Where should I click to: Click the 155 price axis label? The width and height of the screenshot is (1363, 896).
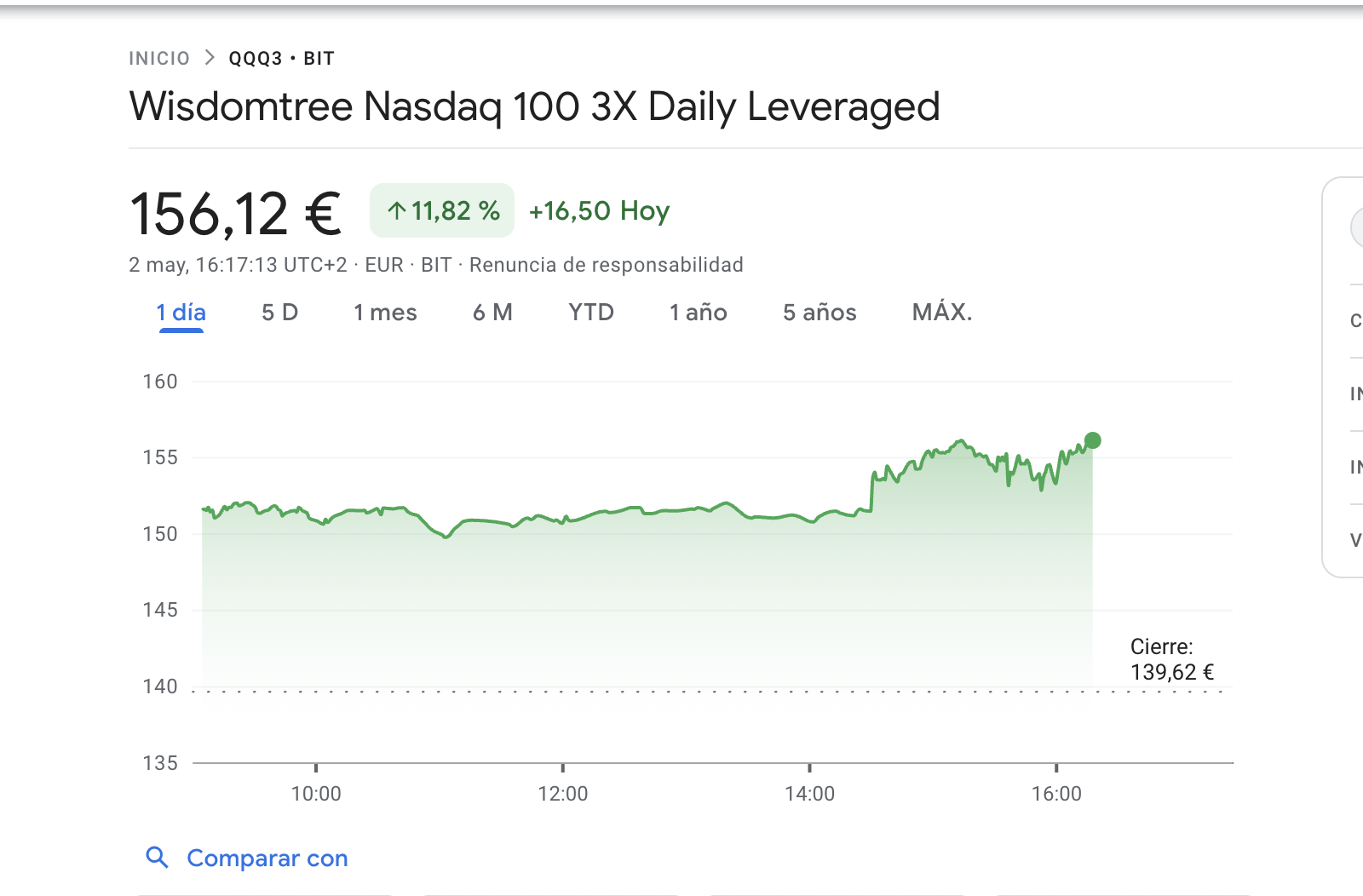pyautogui.click(x=160, y=457)
